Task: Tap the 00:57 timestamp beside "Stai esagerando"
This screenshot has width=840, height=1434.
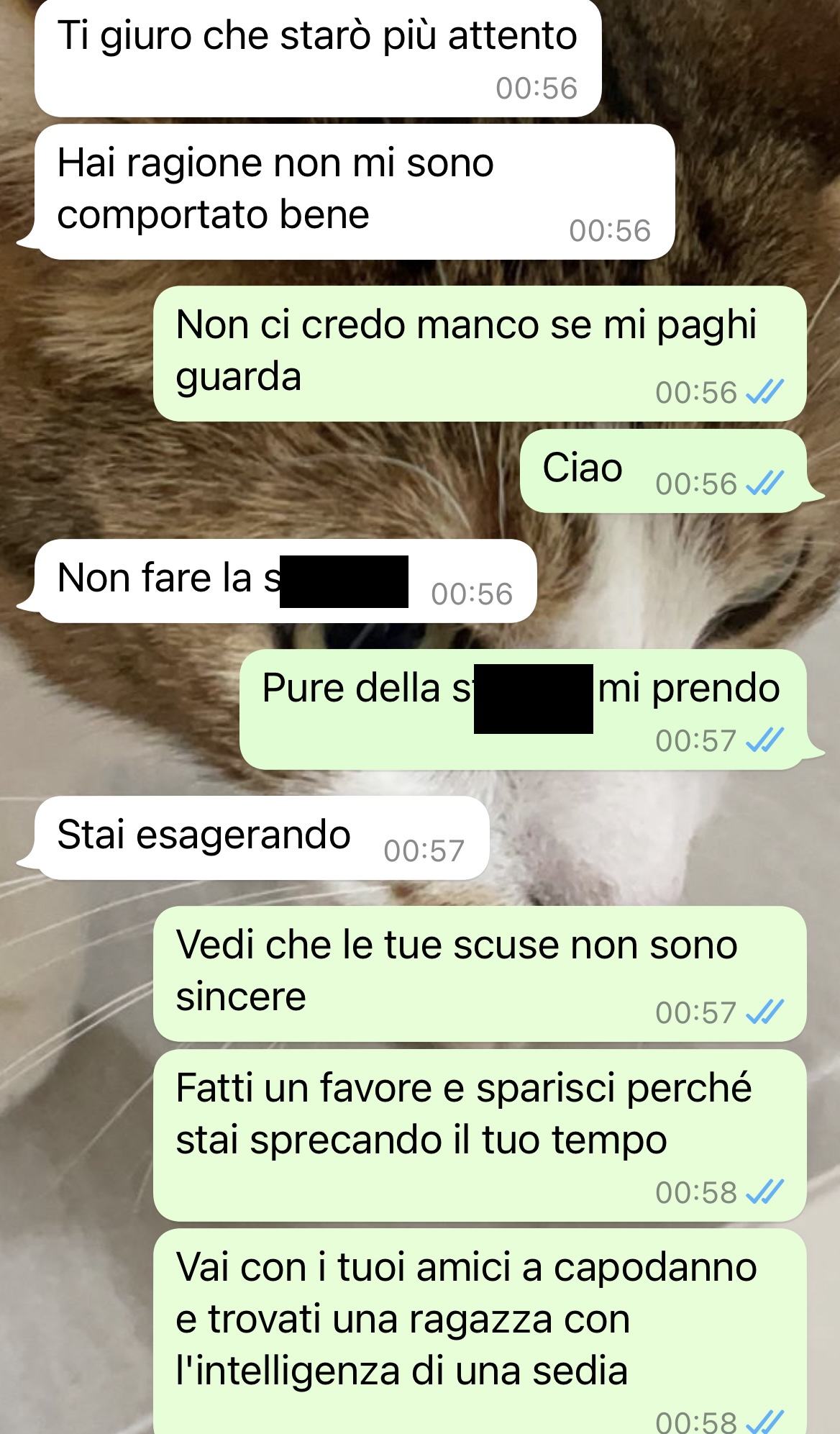Action: point(424,851)
